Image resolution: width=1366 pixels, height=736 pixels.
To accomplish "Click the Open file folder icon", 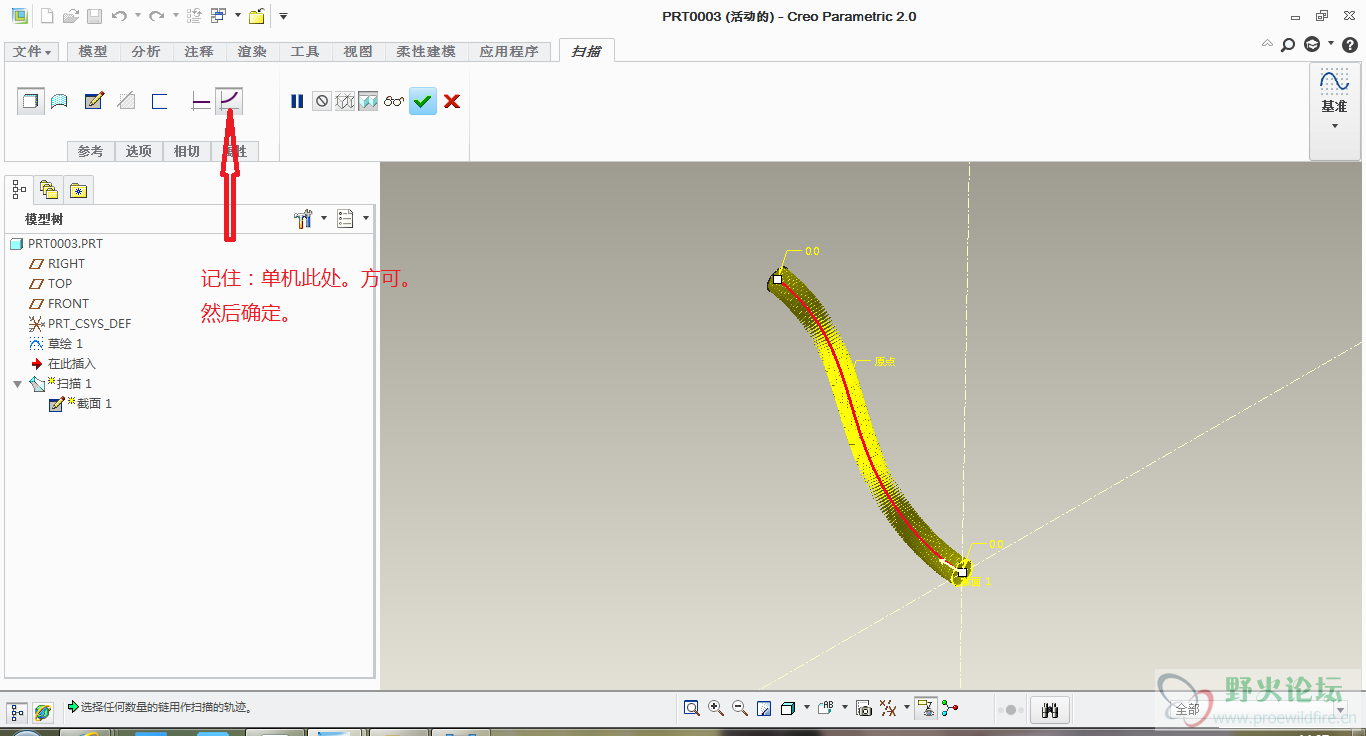I will 70,16.
